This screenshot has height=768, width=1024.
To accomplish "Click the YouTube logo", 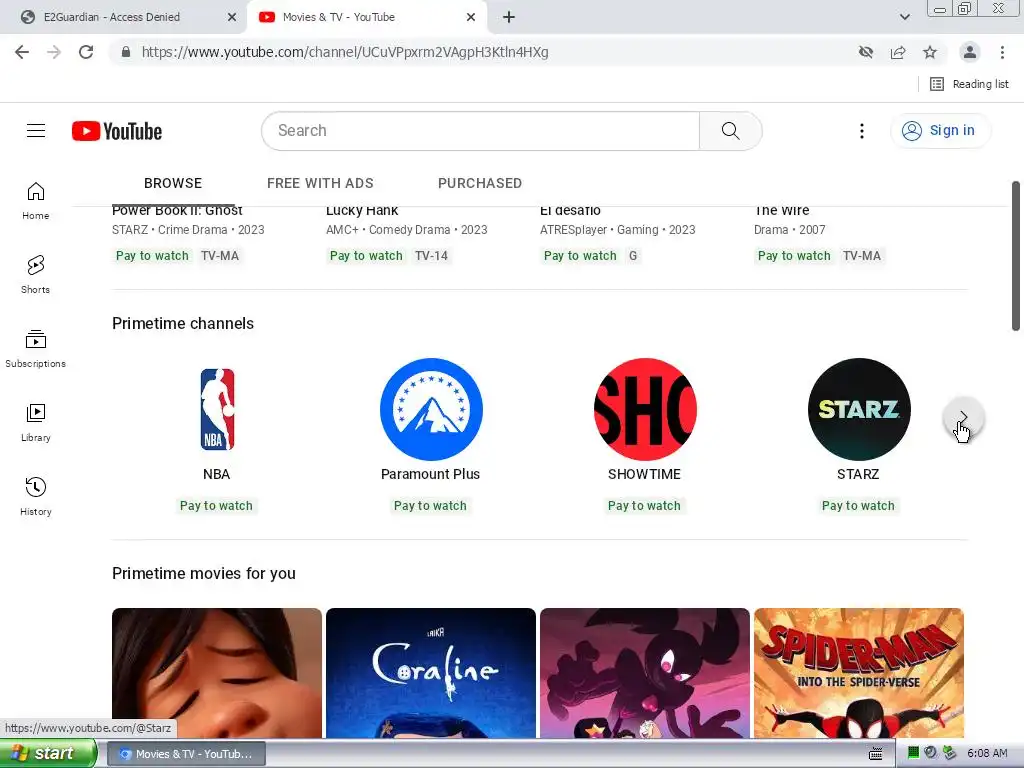I will click(x=117, y=131).
